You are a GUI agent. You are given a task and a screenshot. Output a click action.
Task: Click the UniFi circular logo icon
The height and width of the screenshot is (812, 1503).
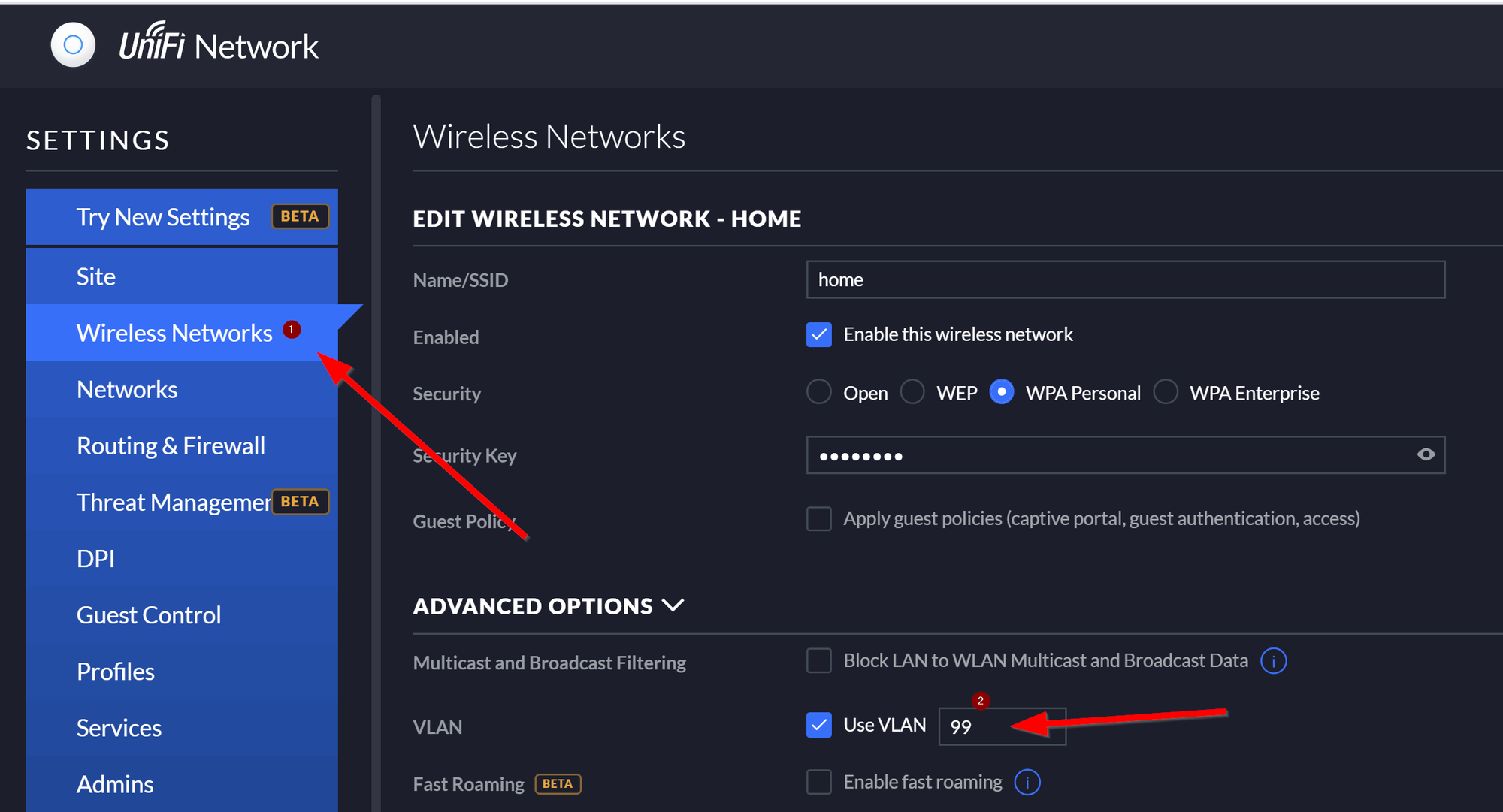point(73,45)
